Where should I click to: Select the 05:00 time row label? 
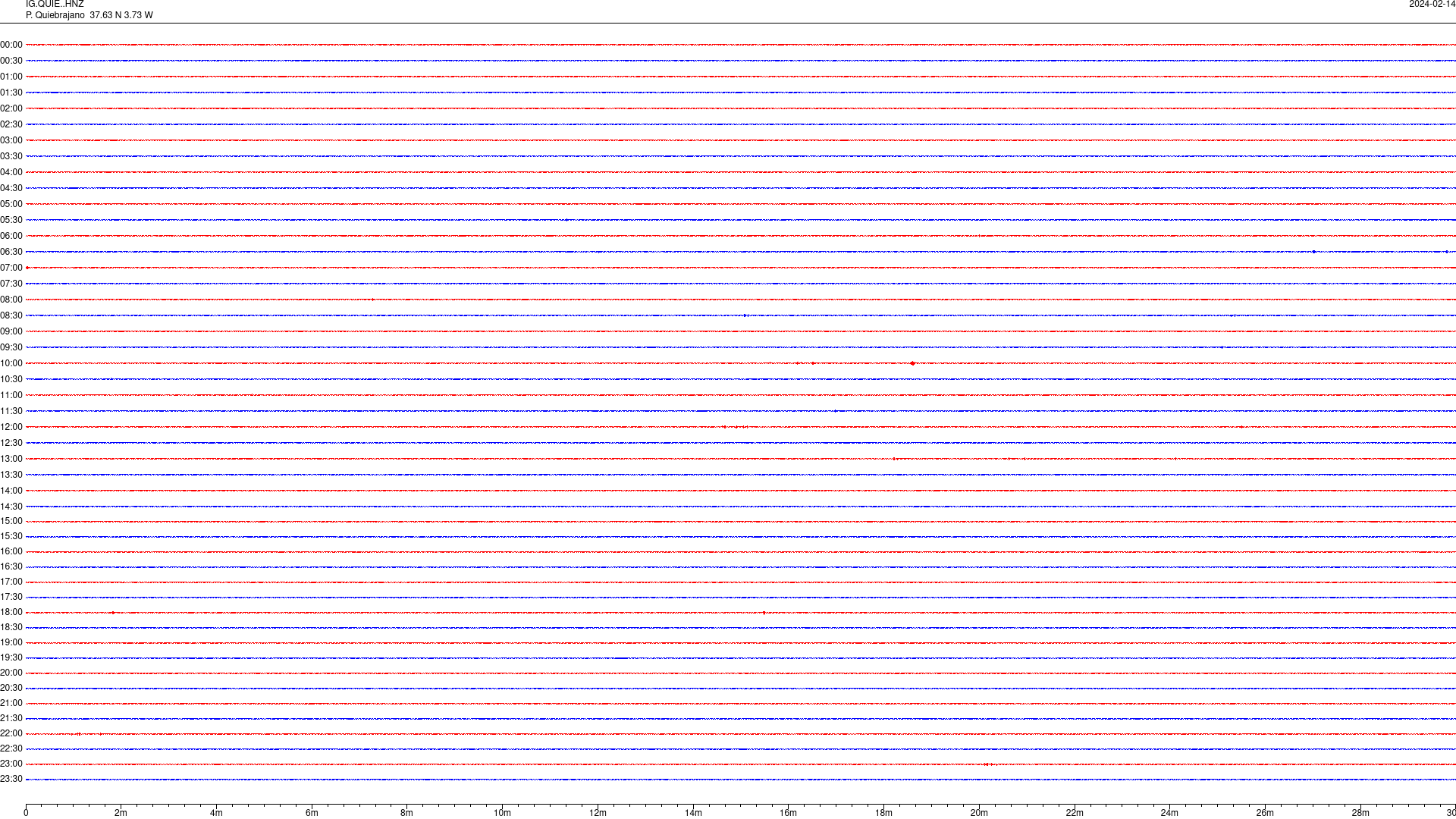pyautogui.click(x=11, y=204)
